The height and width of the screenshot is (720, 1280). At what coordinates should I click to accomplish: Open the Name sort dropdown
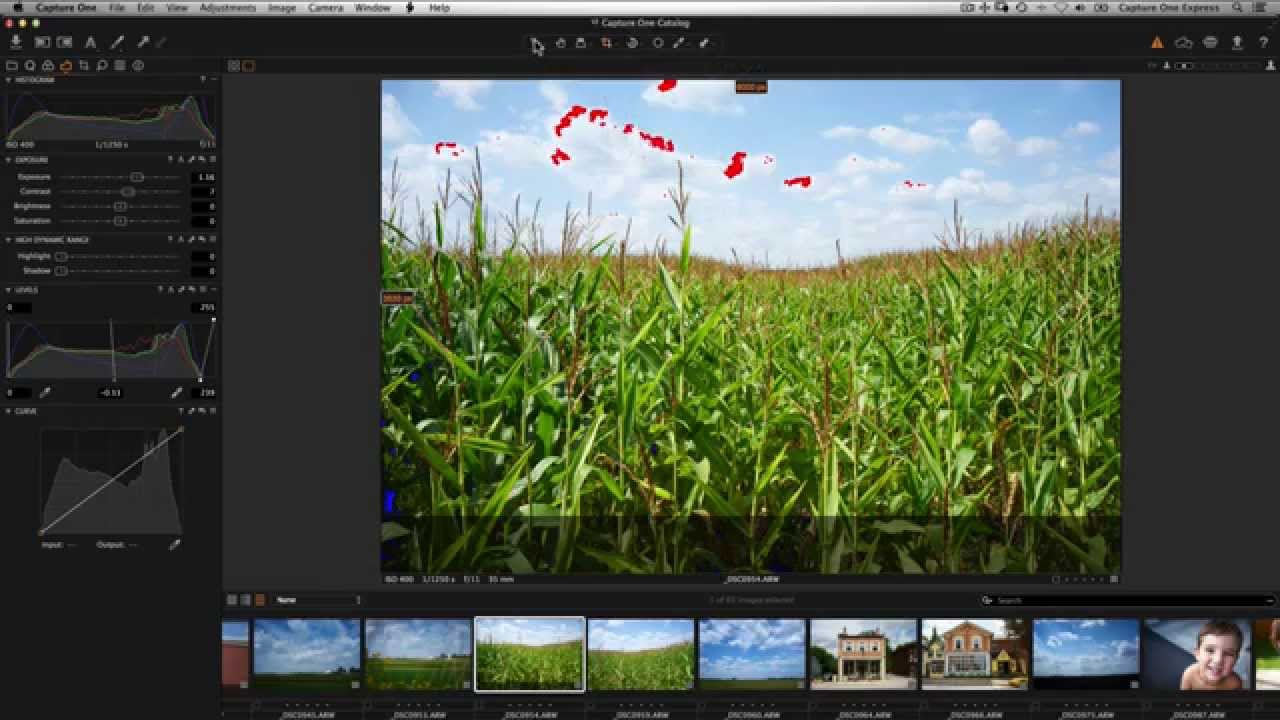318,600
